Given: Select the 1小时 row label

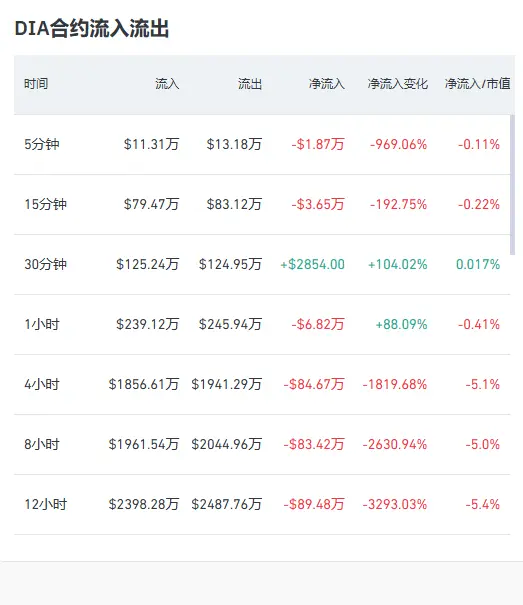Looking at the screenshot, I should [42, 324].
